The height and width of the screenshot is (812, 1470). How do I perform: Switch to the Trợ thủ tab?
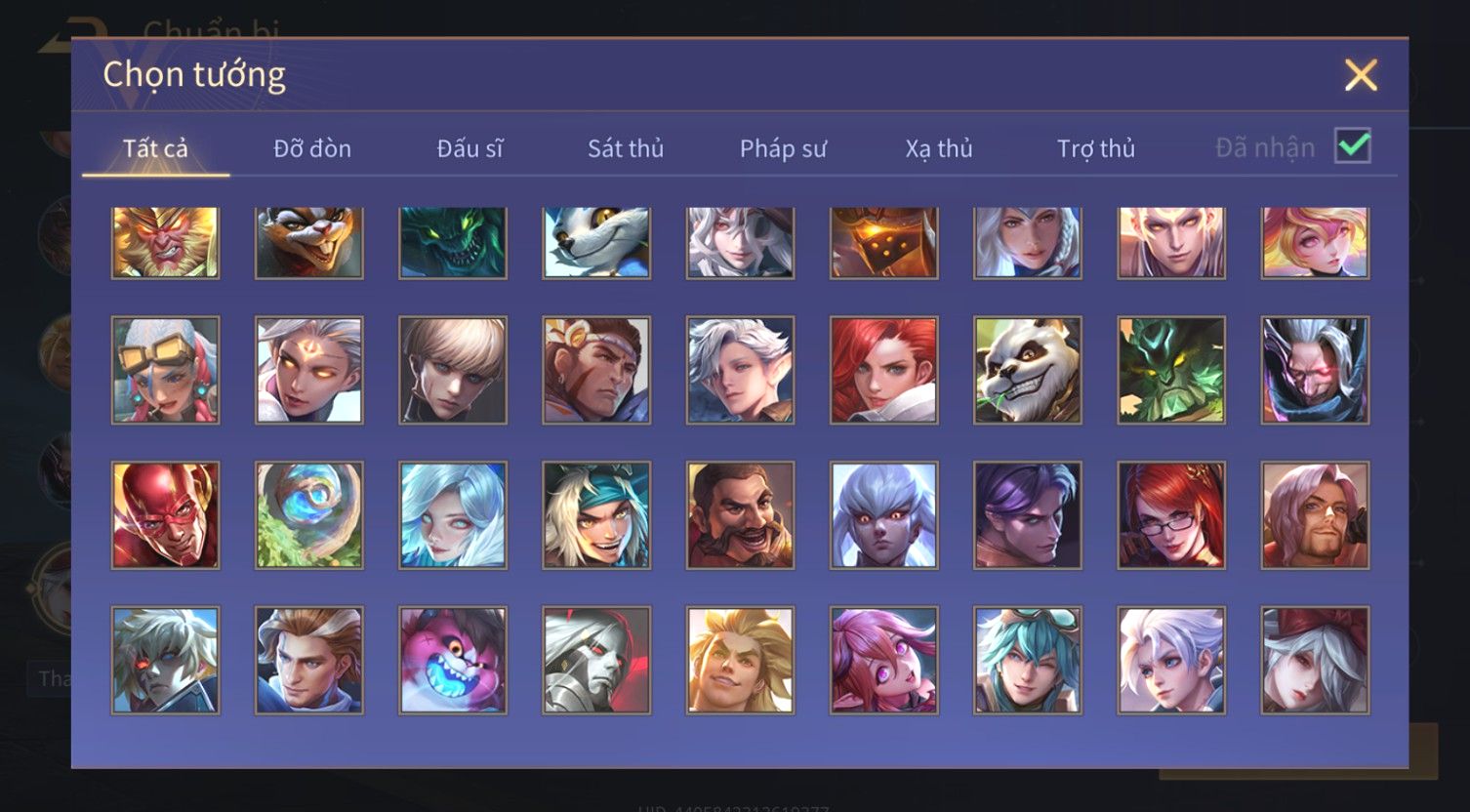(x=1096, y=148)
